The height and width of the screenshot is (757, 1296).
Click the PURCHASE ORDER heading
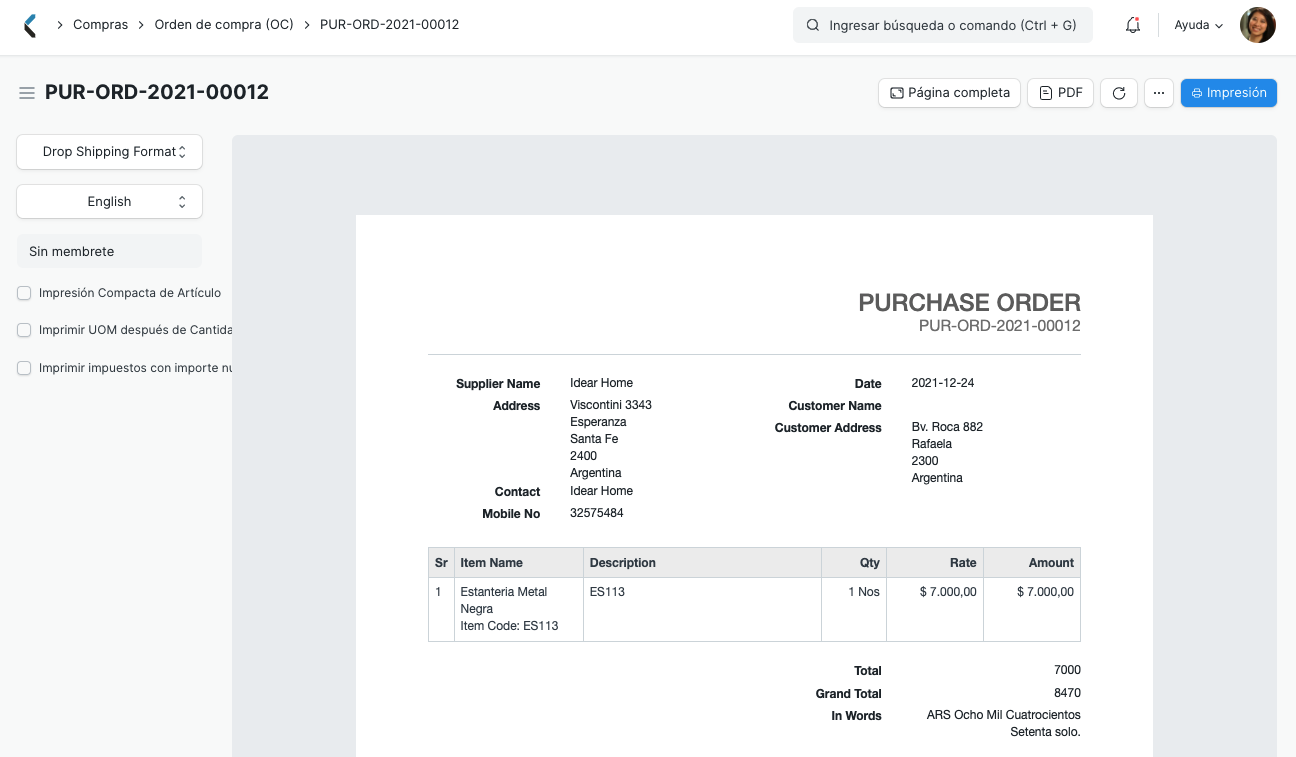click(969, 302)
